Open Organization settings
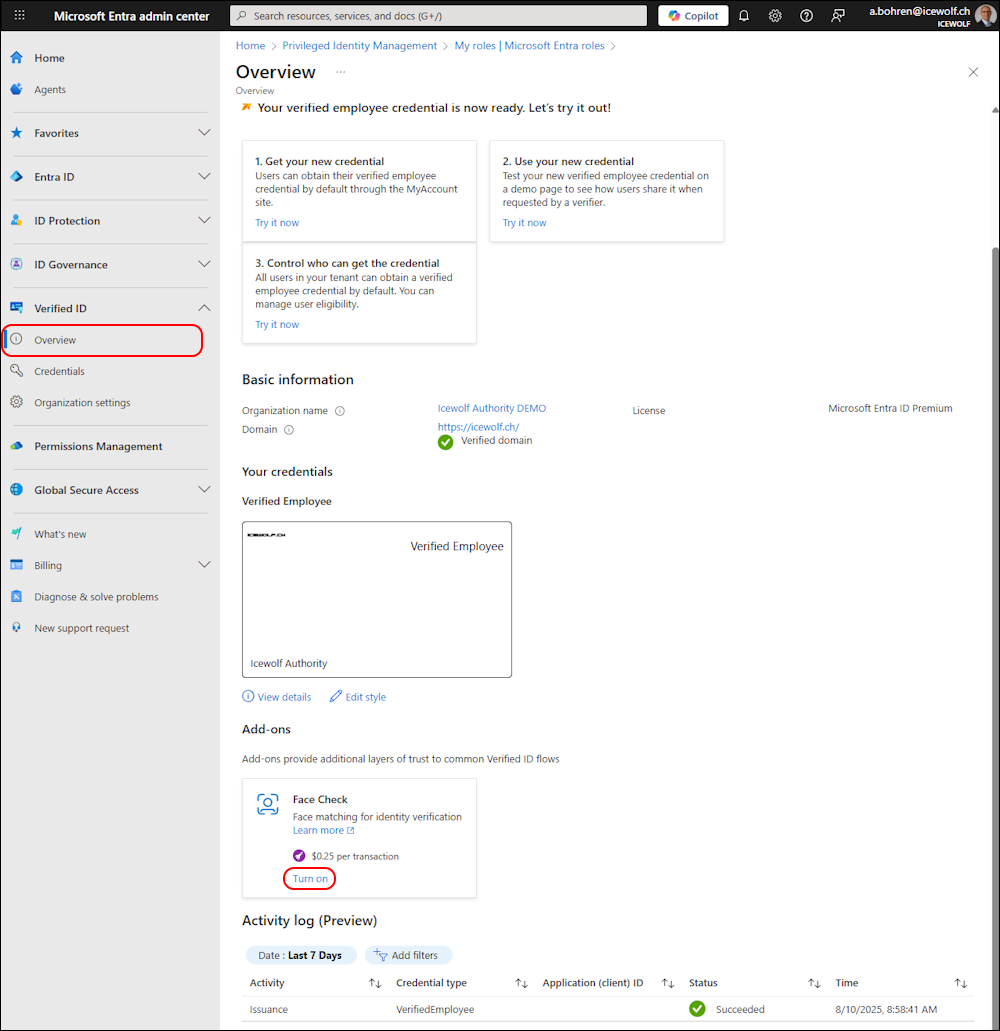 point(82,402)
